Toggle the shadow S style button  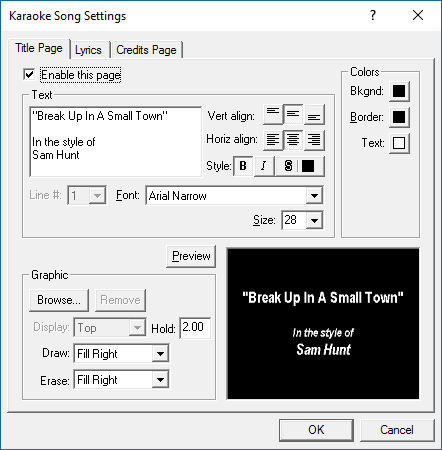(x=288, y=166)
